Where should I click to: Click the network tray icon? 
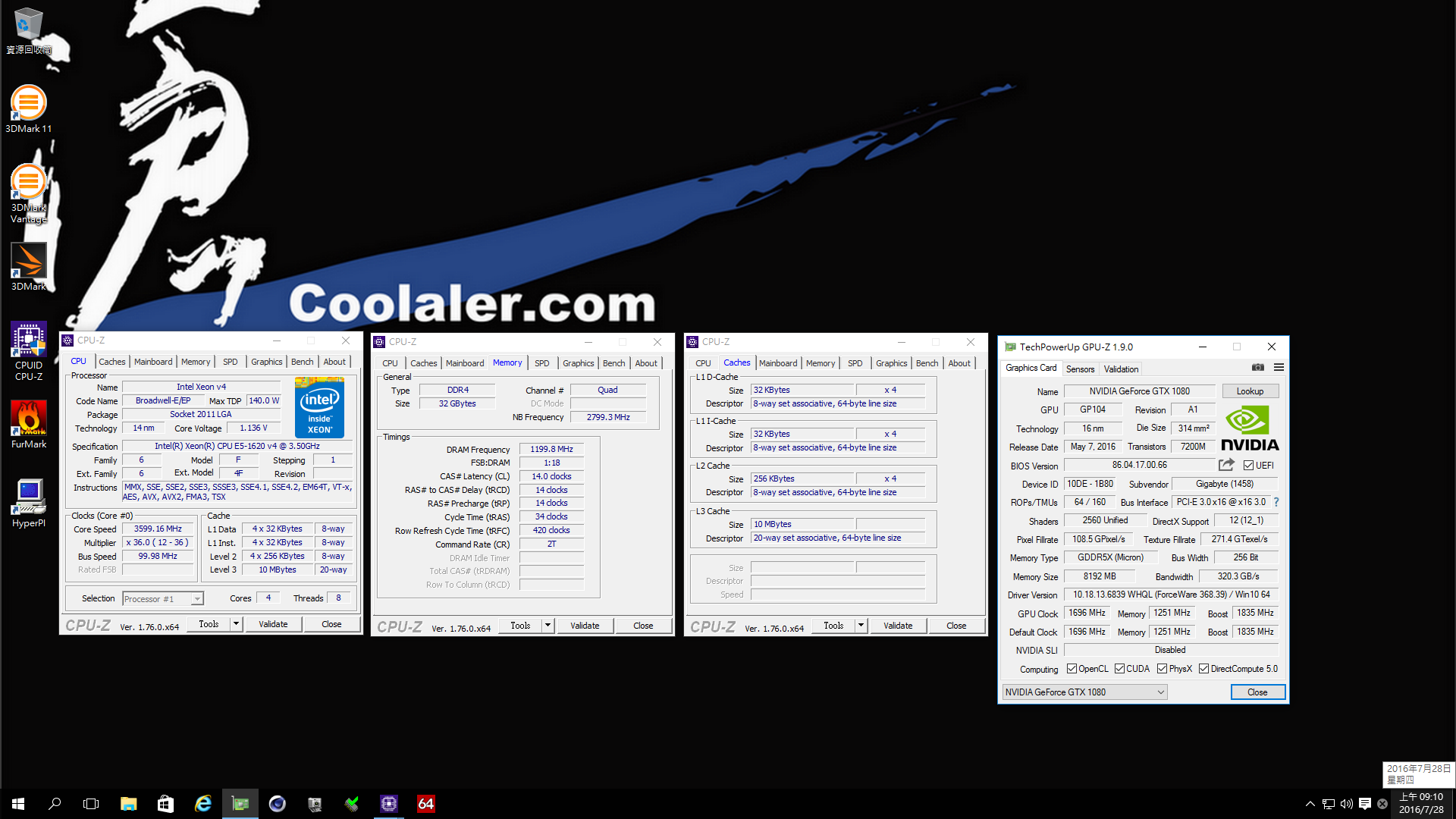click(1329, 804)
